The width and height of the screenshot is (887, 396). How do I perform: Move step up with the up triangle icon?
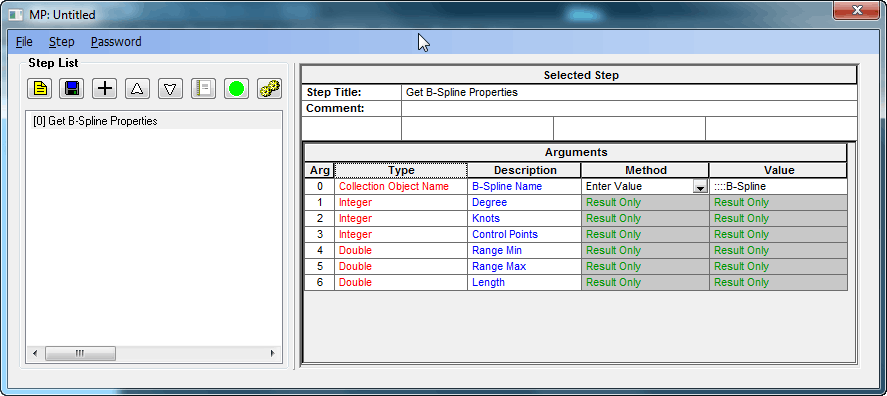coord(137,89)
